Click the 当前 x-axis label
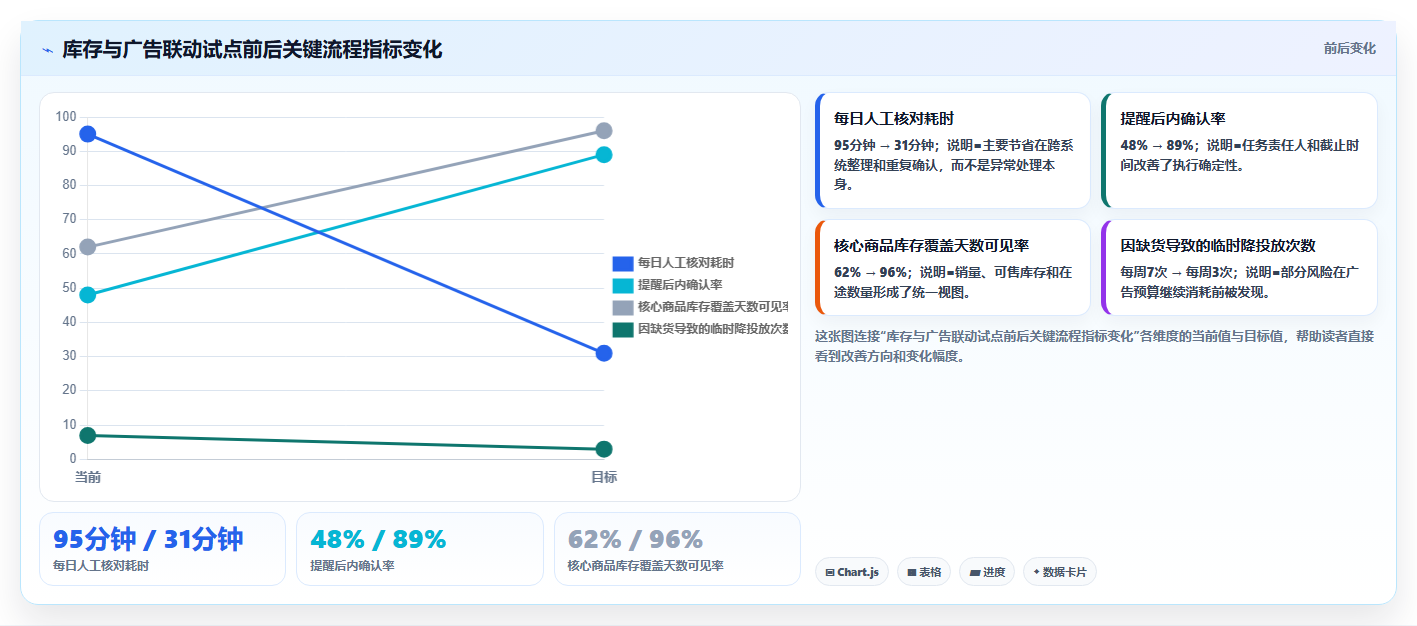 (x=88, y=477)
